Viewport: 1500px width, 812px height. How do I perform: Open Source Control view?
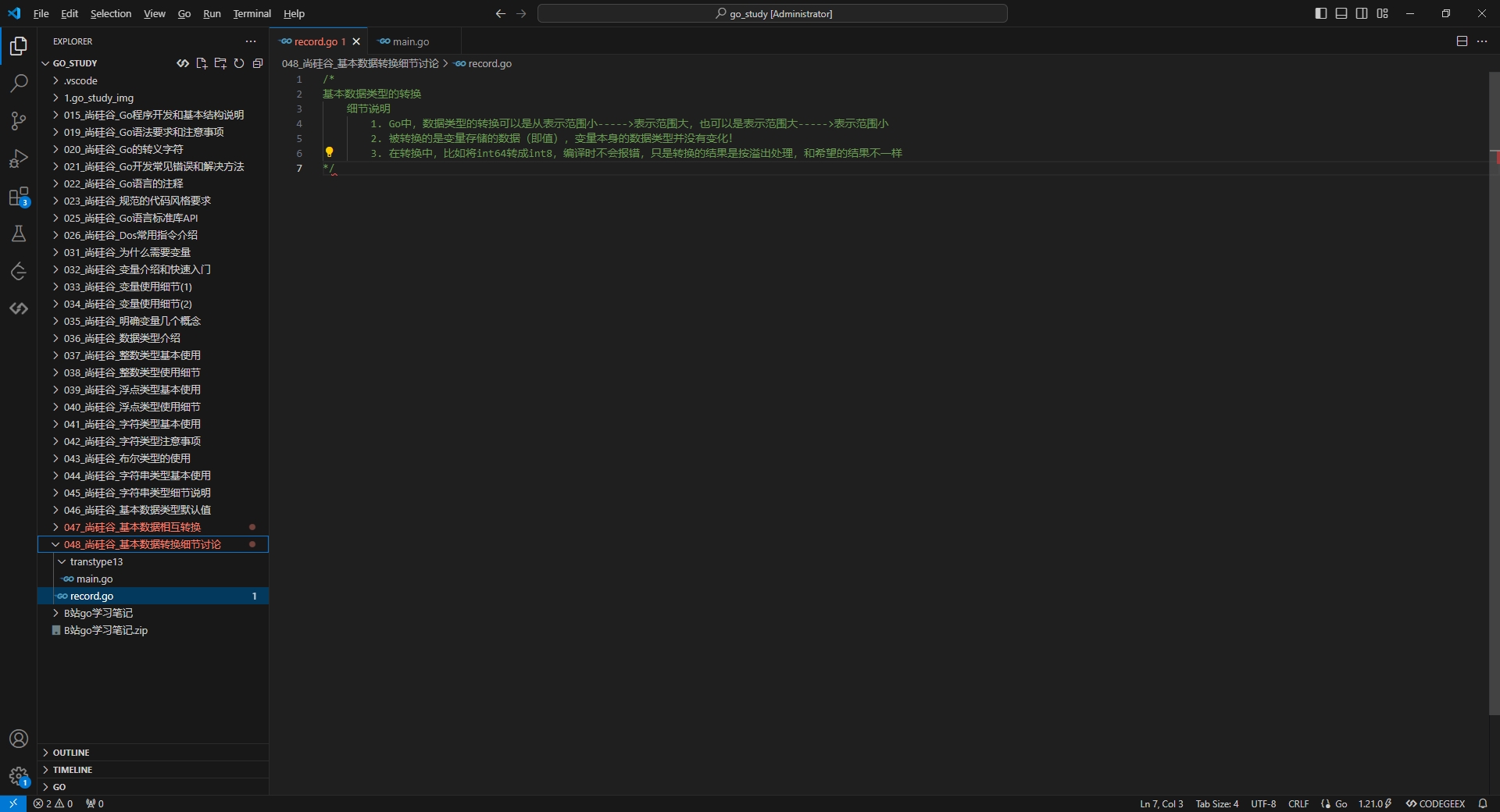point(19,121)
